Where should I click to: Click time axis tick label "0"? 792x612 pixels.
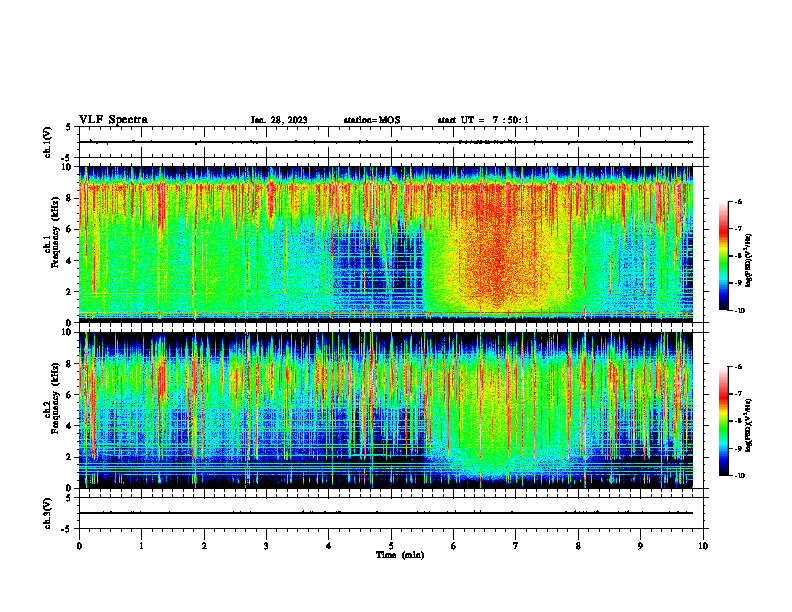(x=79, y=546)
